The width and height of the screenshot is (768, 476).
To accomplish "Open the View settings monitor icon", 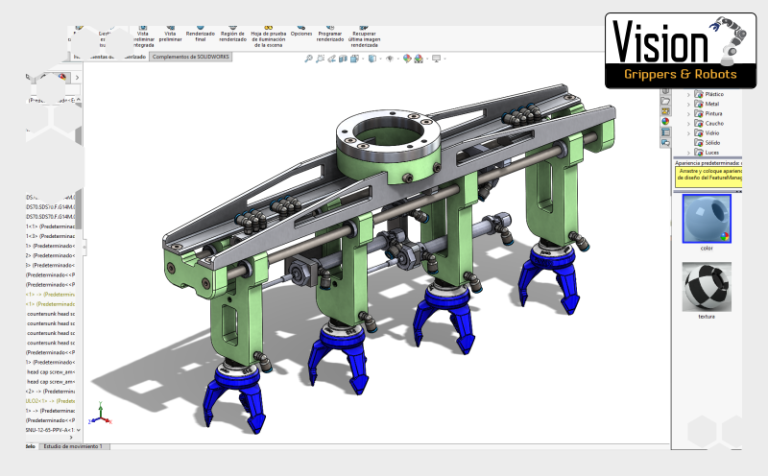I will coord(436,59).
